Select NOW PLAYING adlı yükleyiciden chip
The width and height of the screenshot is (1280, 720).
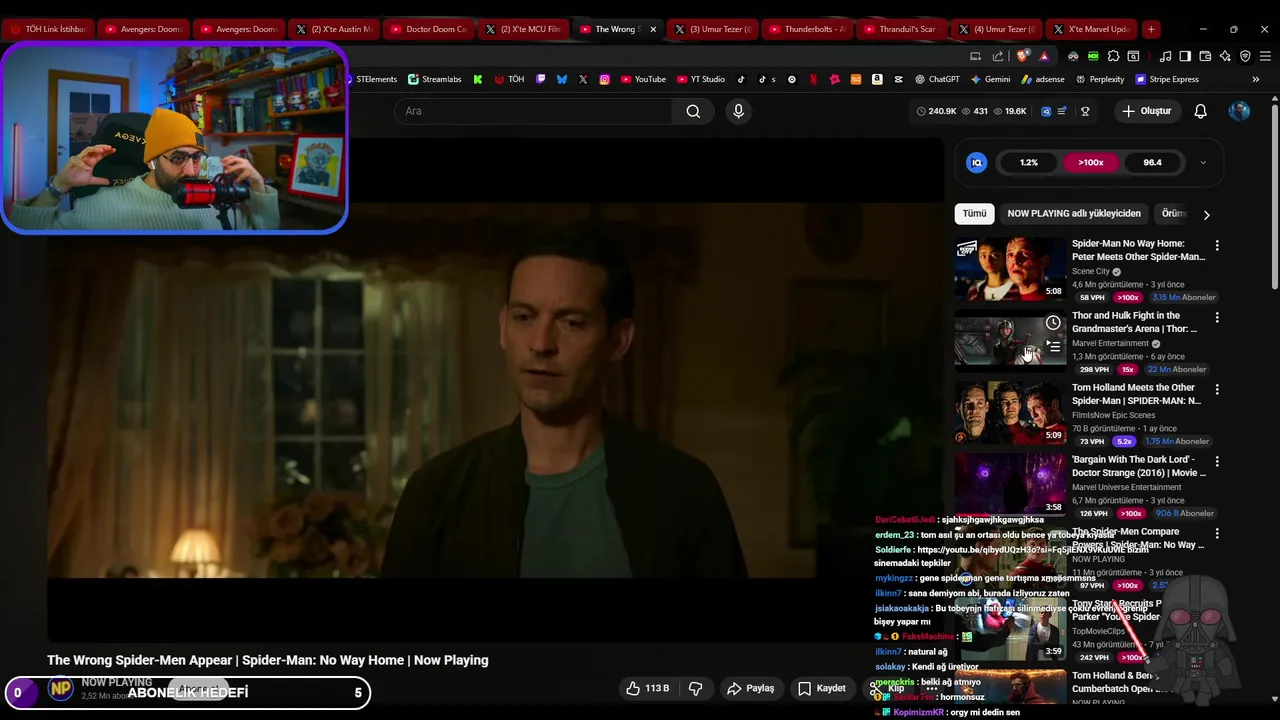[x=1074, y=213]
